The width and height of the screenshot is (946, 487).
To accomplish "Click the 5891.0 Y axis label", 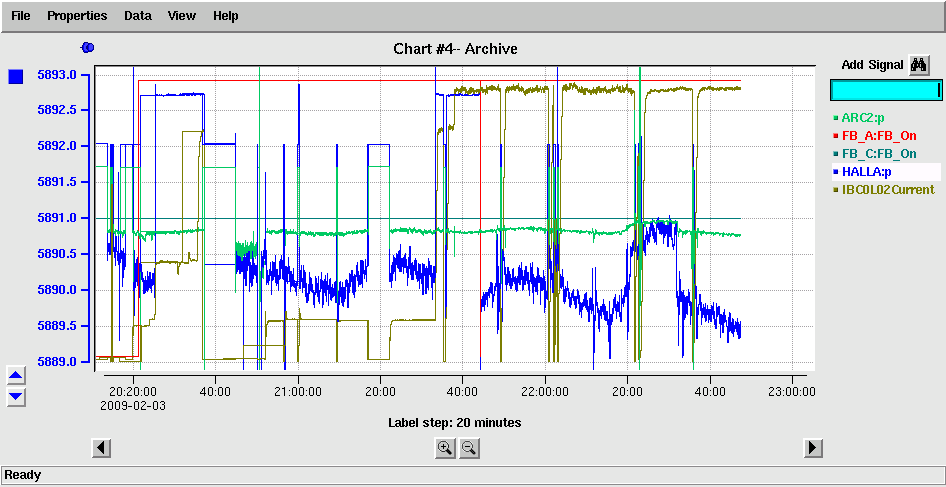I will (57, 218).
